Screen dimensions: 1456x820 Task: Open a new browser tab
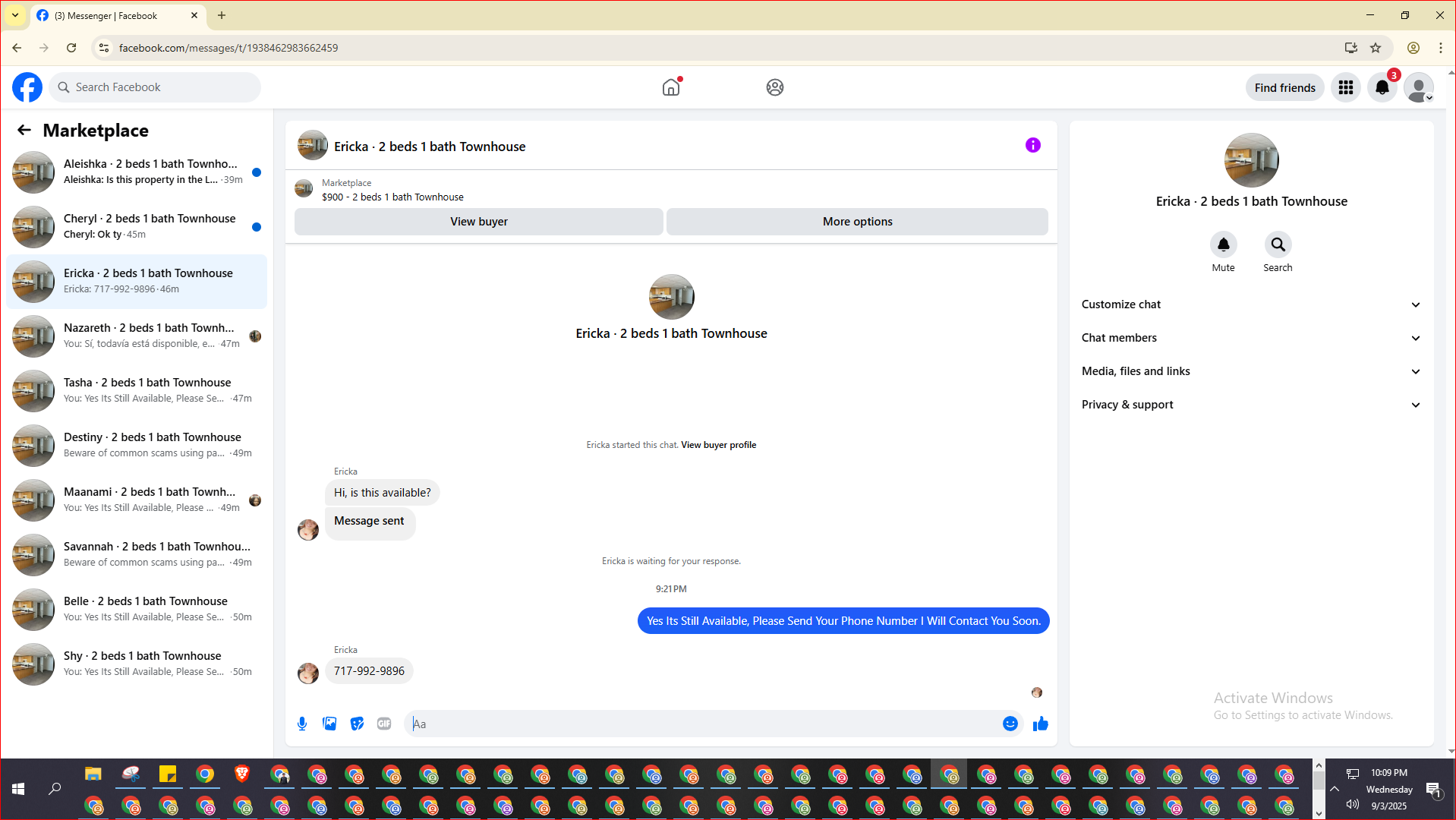point(222,15)
